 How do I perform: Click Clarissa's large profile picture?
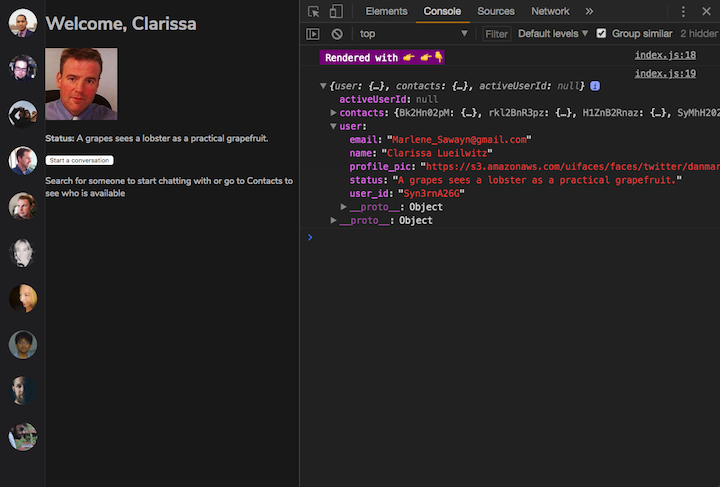coord(81,84)
